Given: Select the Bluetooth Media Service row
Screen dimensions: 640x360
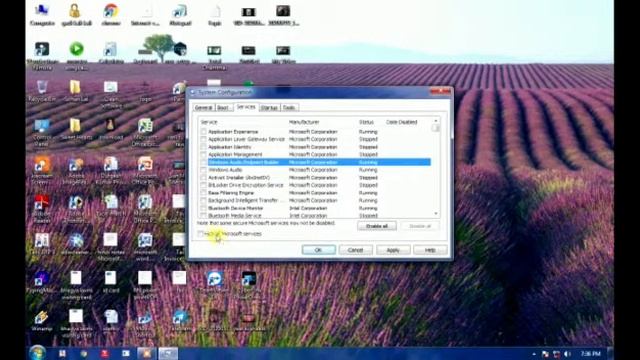Looking at the screenshot, I should 315,215.
